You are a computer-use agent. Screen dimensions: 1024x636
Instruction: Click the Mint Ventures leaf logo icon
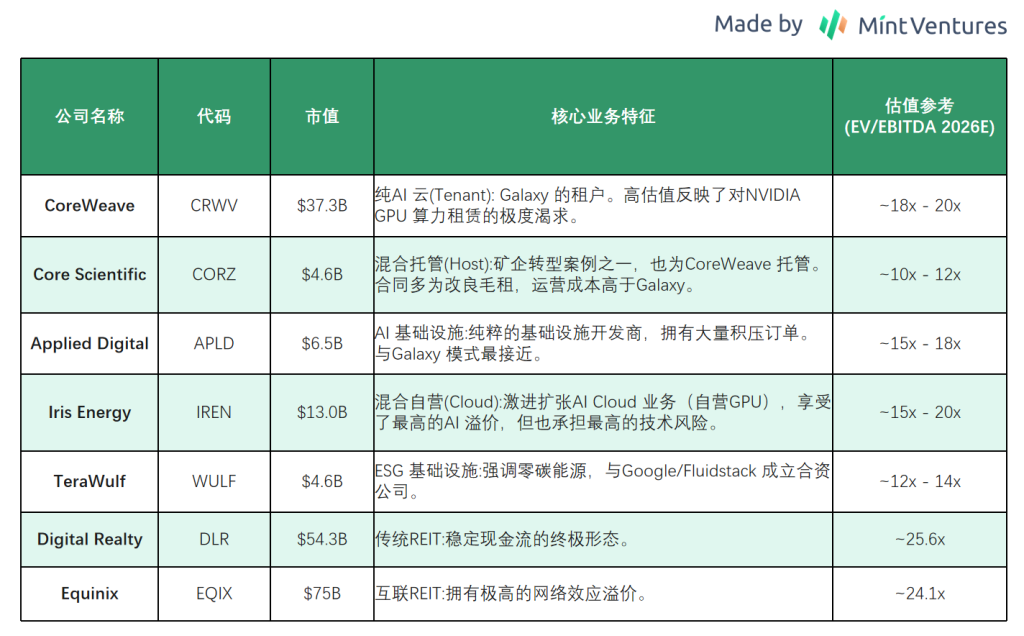833,25
